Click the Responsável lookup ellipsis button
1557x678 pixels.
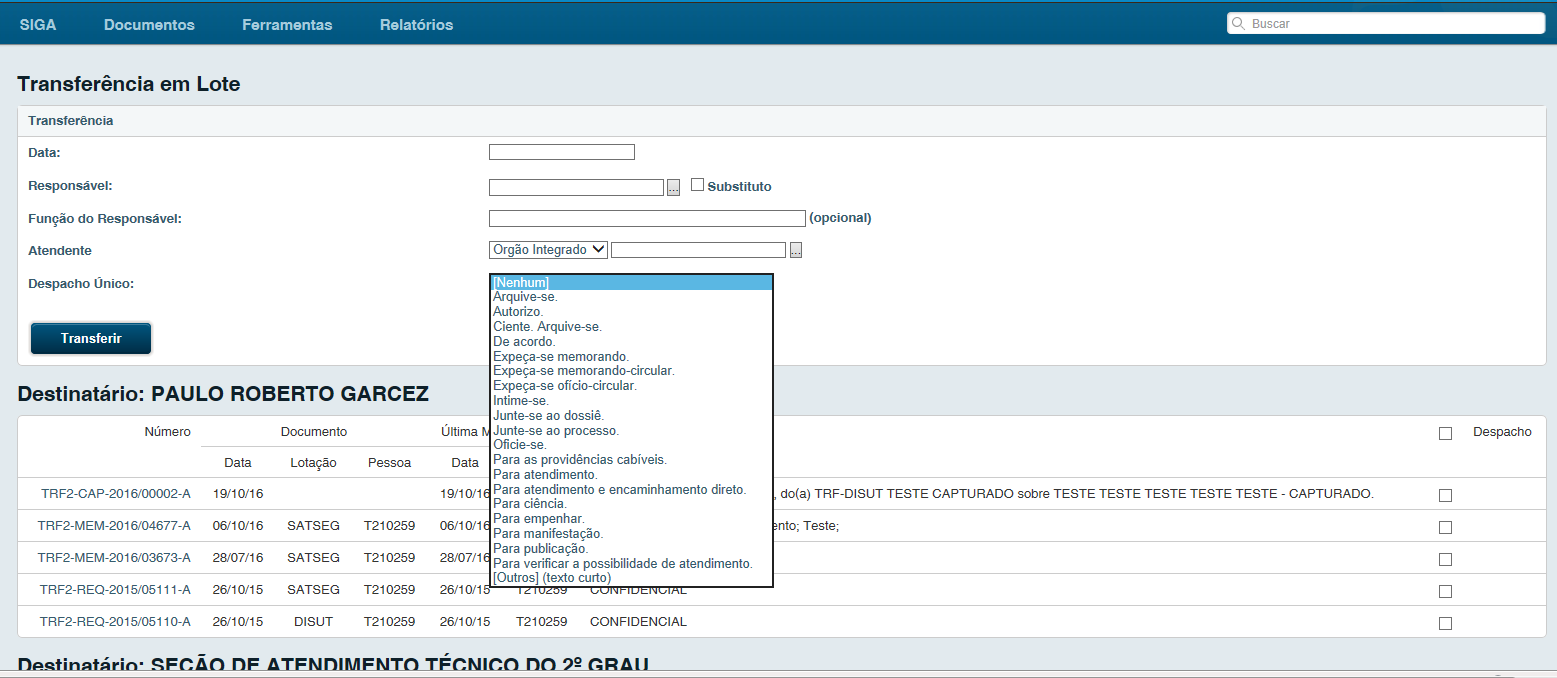[x=674, y=188]
